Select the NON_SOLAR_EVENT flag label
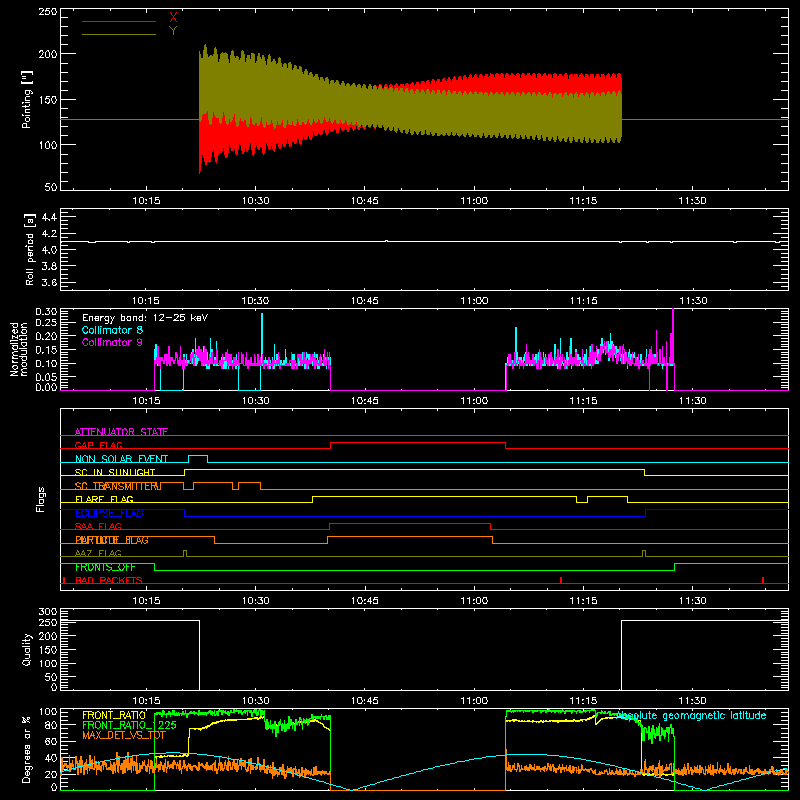The height and width of the screenshot is (800, 800). 121,459
